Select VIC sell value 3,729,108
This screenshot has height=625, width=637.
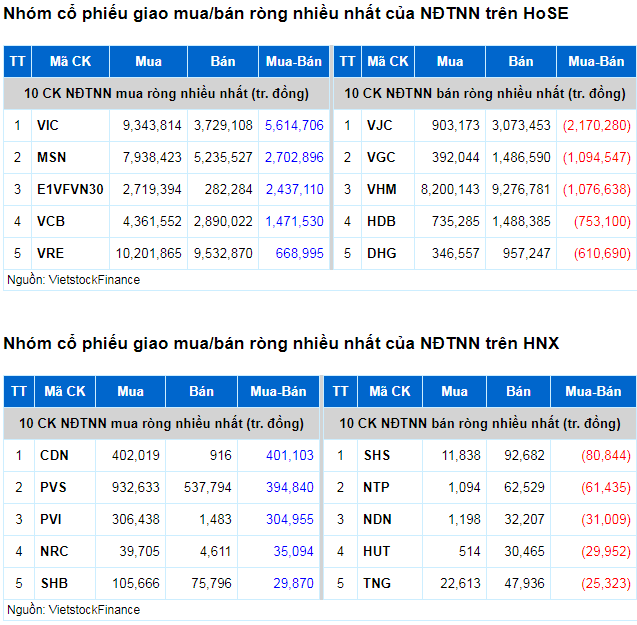tap(223, 125)
